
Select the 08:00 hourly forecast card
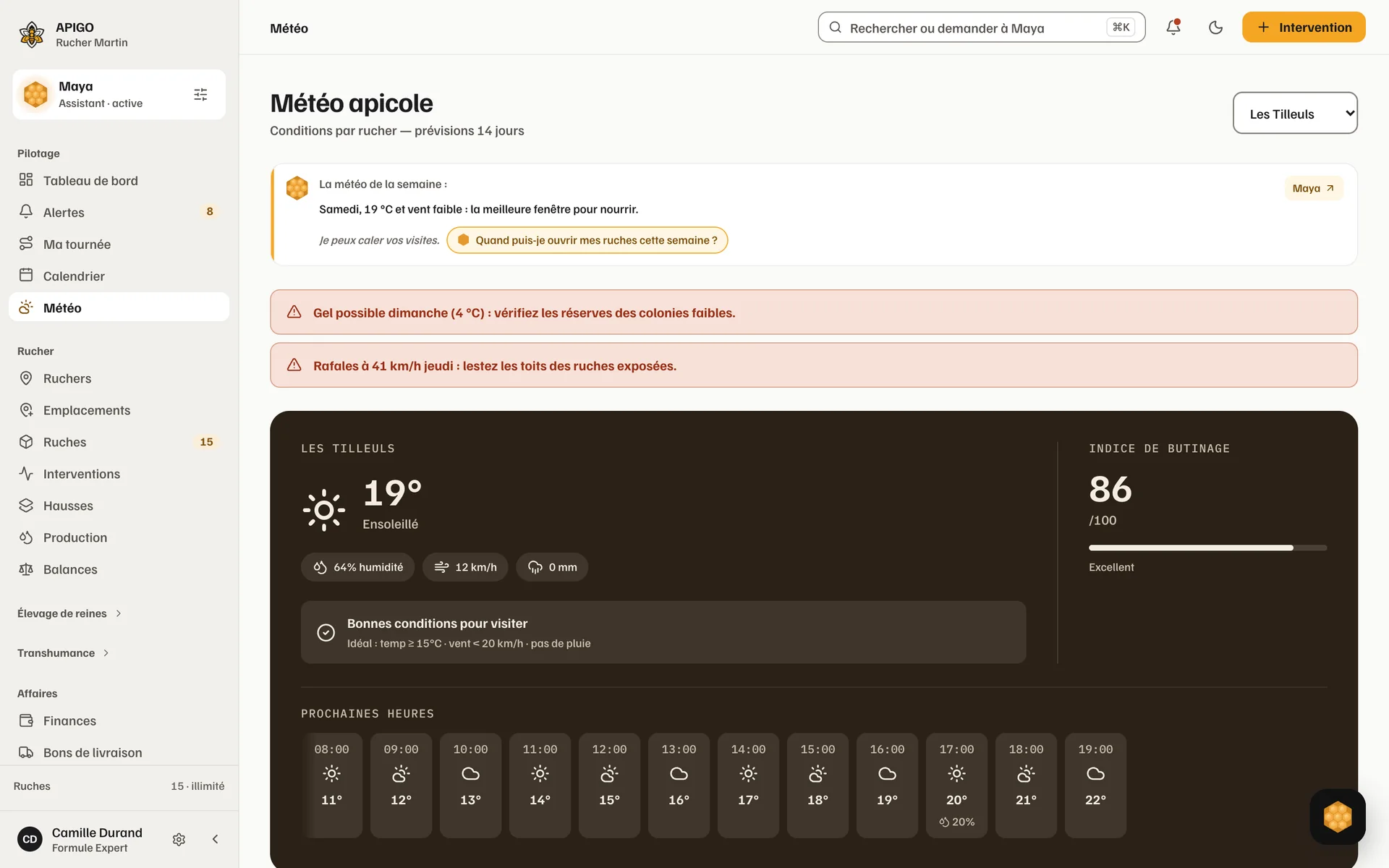click(331, 786)
